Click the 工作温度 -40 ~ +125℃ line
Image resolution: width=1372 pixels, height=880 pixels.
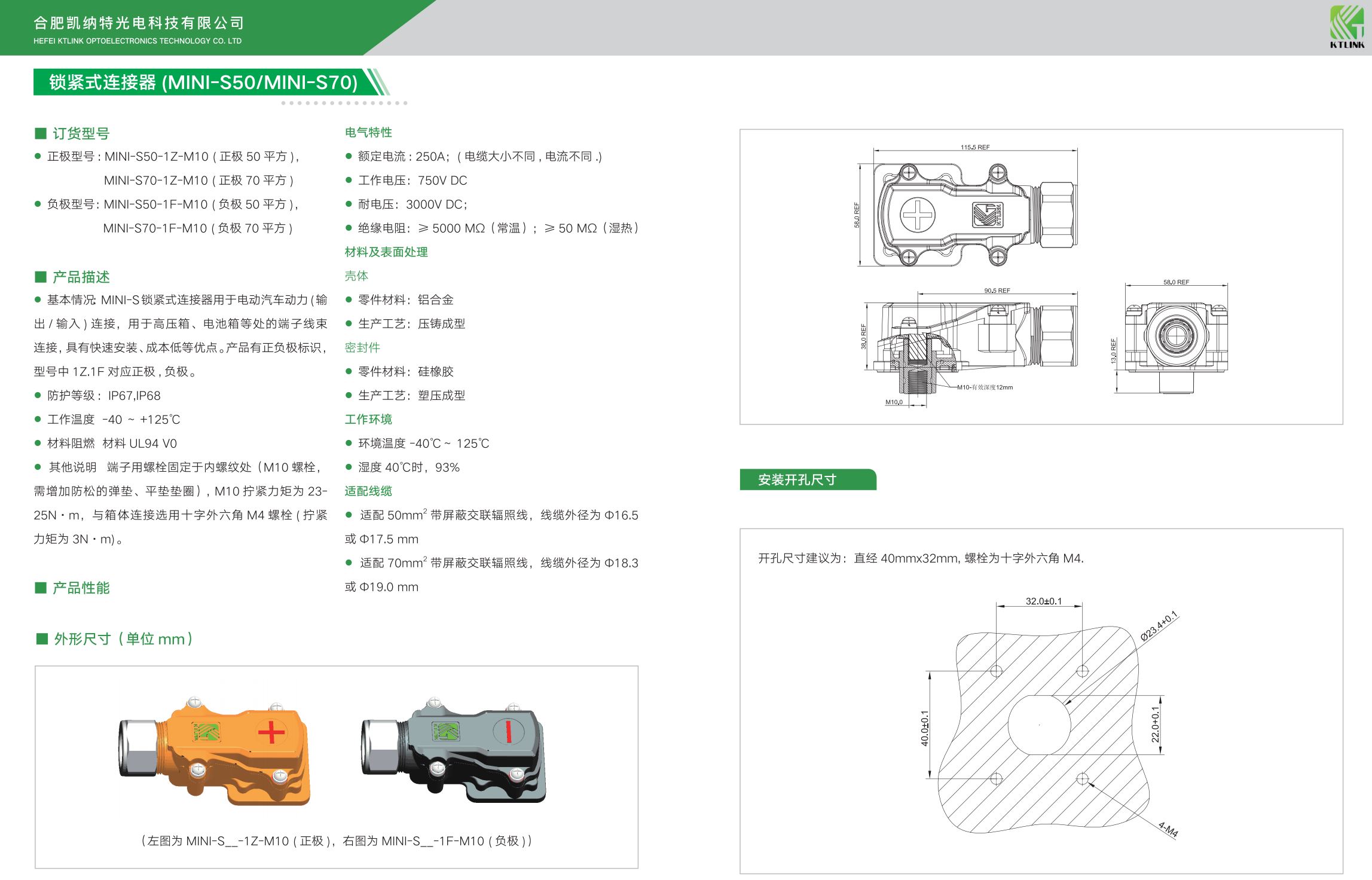pos(114,420)
